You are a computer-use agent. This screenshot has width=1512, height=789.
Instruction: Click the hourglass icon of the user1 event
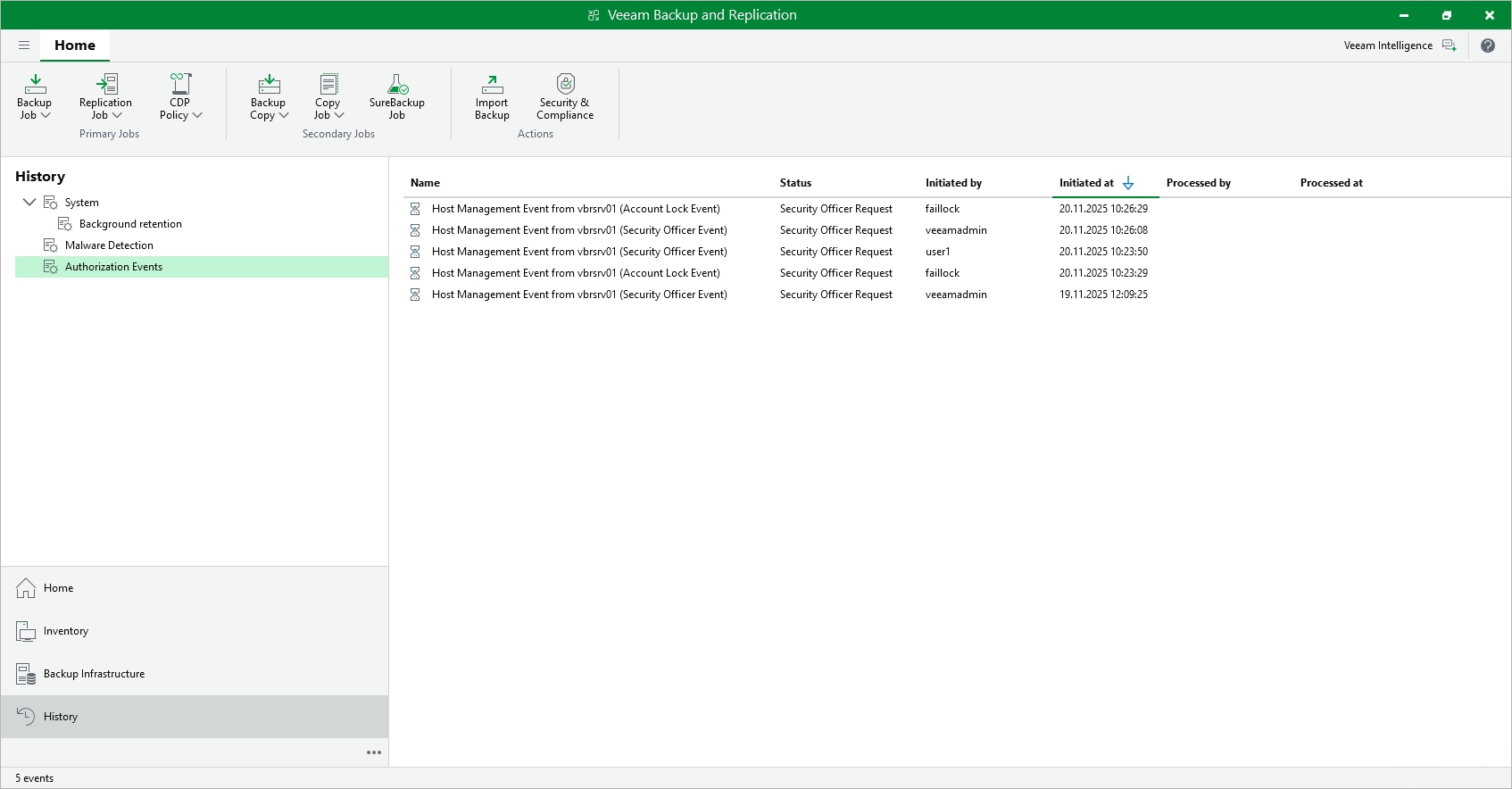[x=415, y=252]
